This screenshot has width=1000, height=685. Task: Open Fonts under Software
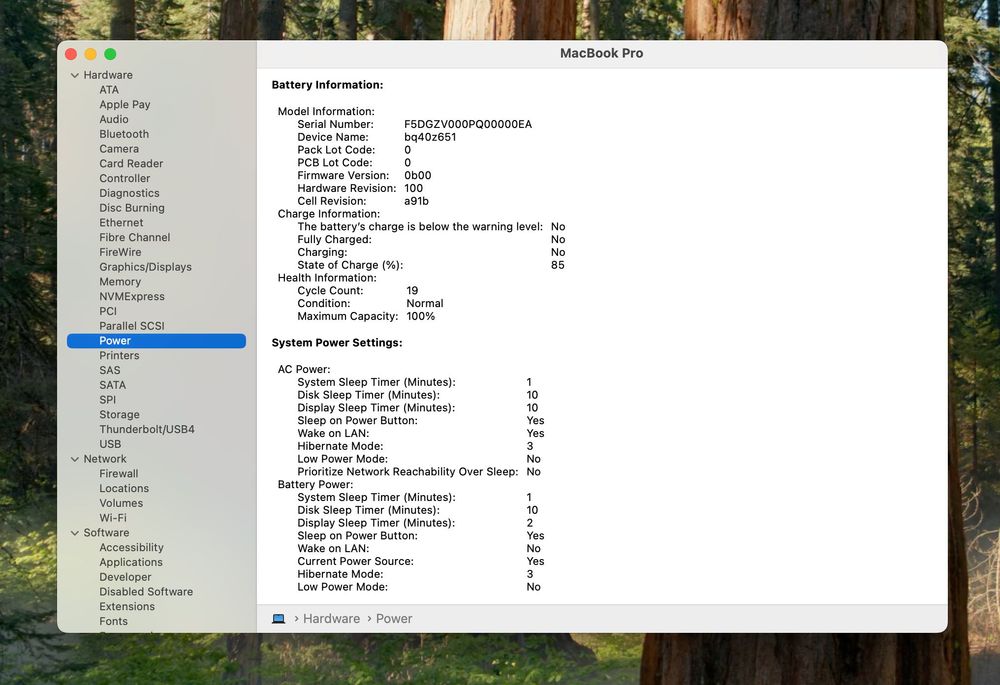click(113, 621)
